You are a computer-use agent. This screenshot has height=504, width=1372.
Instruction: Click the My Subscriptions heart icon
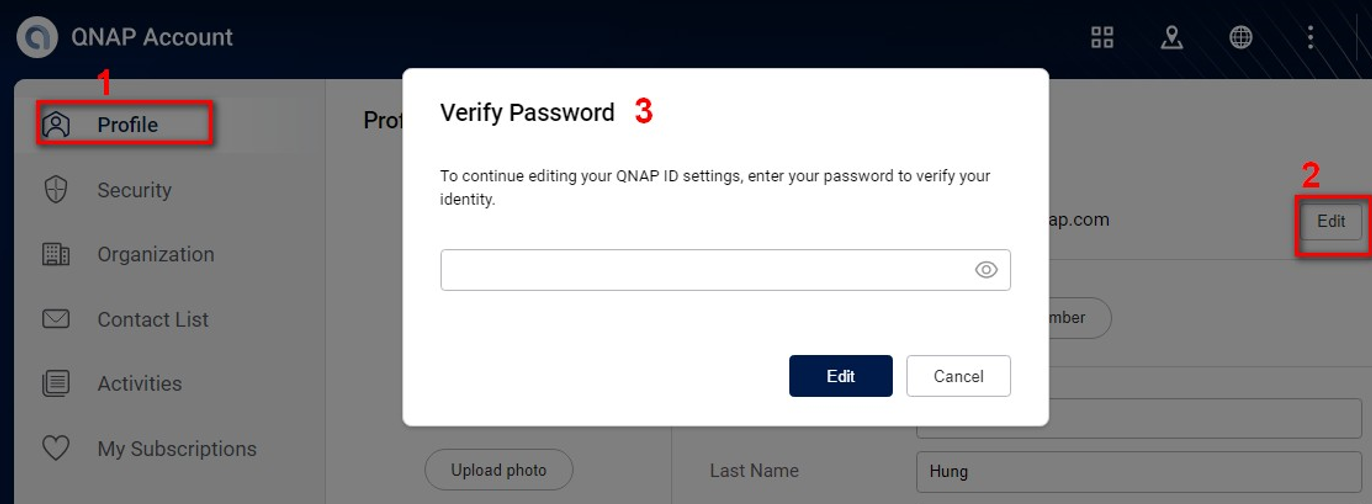56,449
